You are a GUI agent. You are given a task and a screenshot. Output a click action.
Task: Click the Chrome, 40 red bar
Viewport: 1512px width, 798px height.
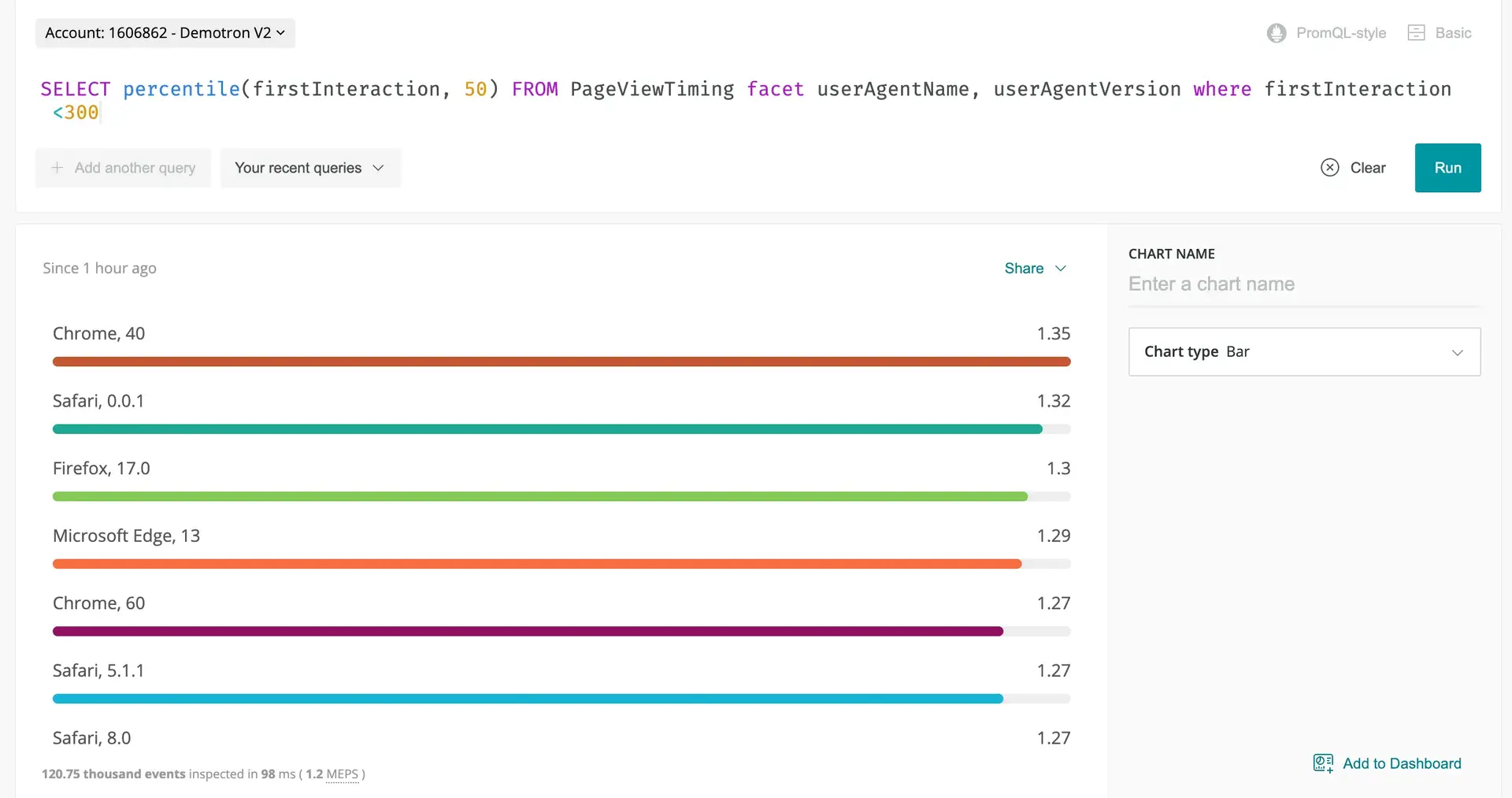pyautogui.click(x=561, y=362)
